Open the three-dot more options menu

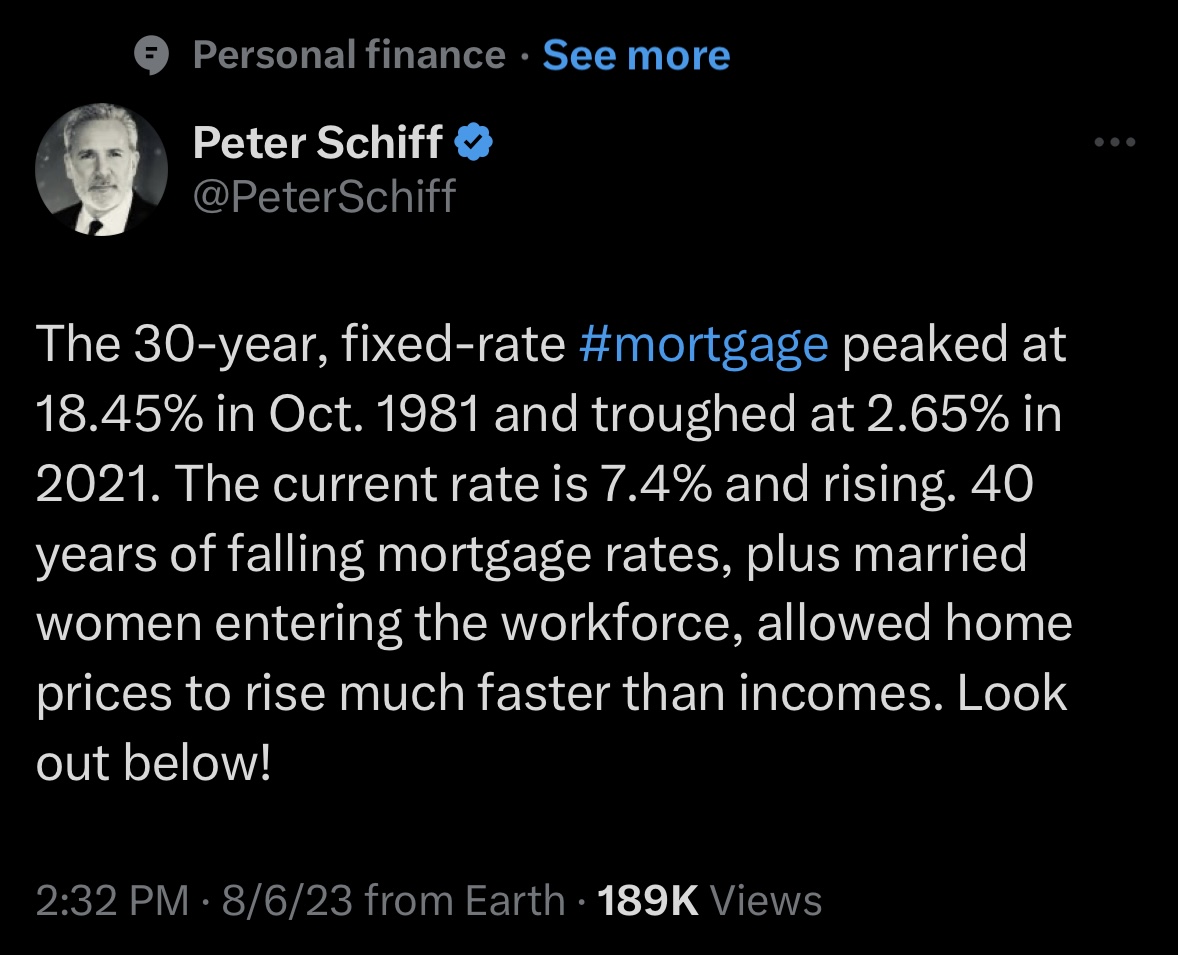pyautogui.click(x=1115, y=142)
